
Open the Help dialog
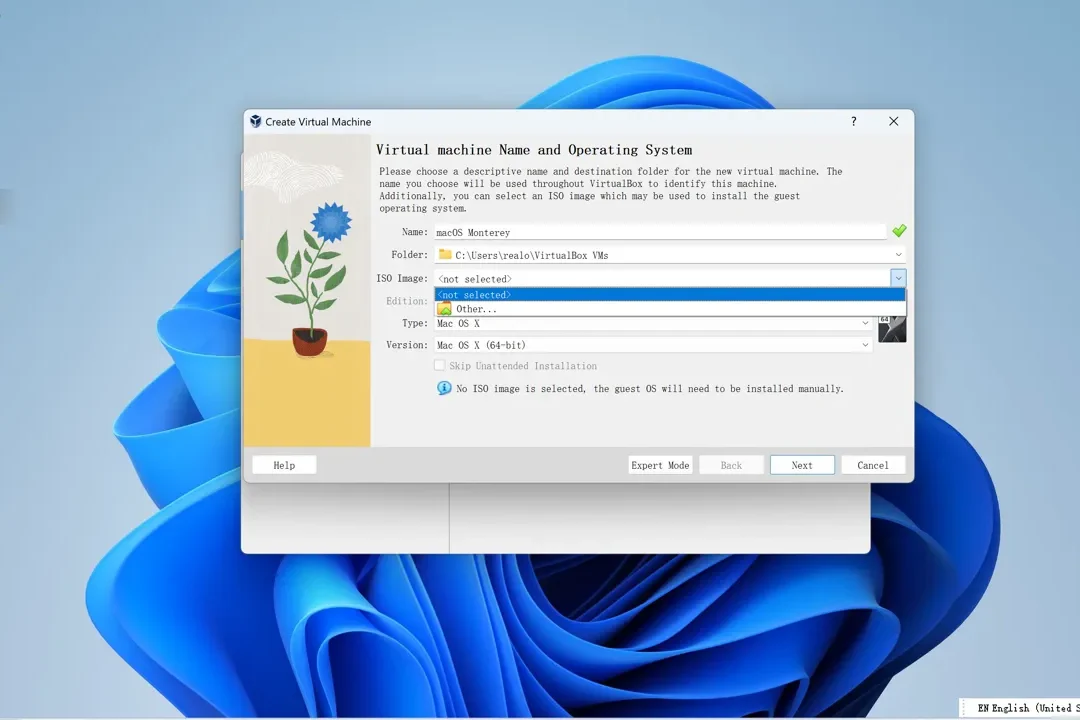[283, 464]
